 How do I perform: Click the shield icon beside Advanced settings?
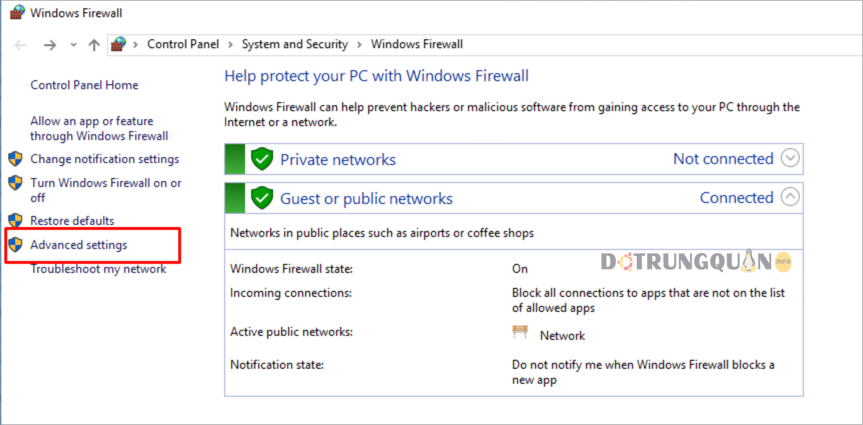(15, 244)
